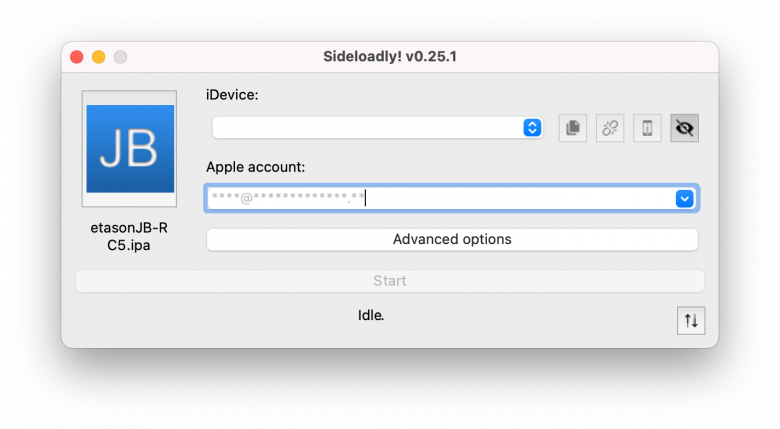Click the broken chain link icon
The height and width of the screenshot is (429, 780).
click(x=610, y=128)
